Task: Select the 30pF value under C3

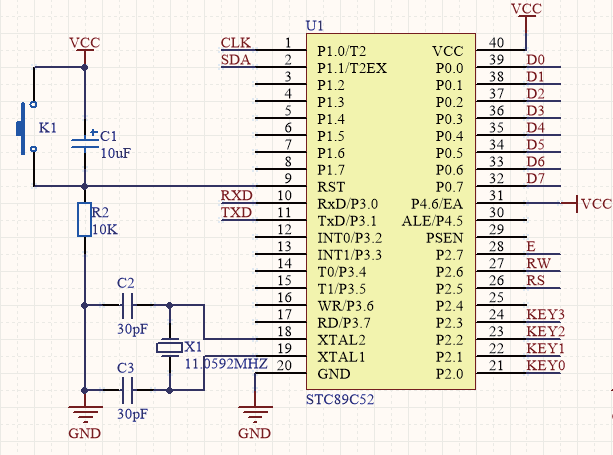Action: [133, 414]
